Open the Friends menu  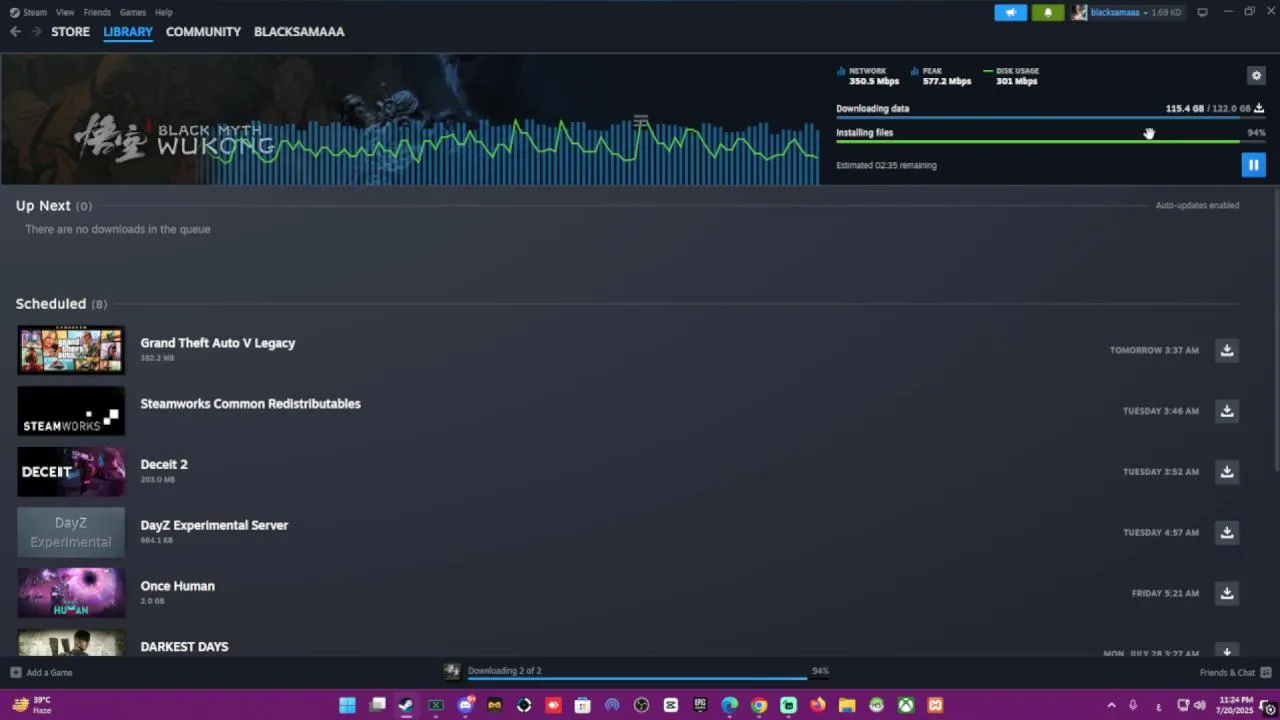coord(97,12)
